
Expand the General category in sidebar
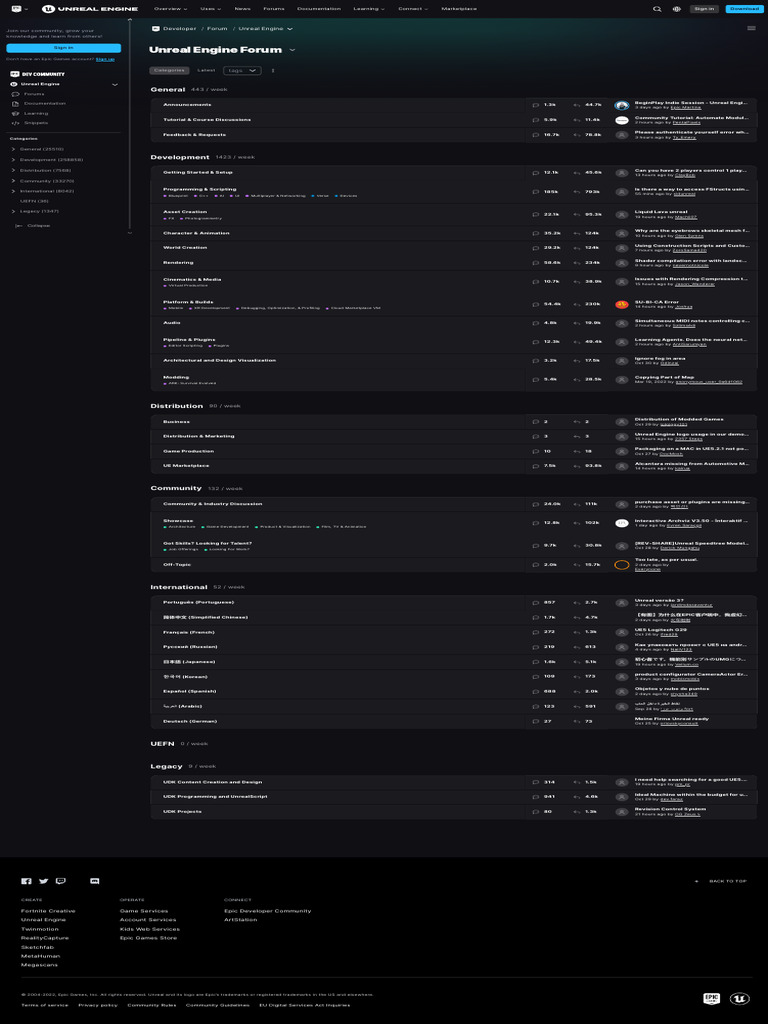coord(13,150)
